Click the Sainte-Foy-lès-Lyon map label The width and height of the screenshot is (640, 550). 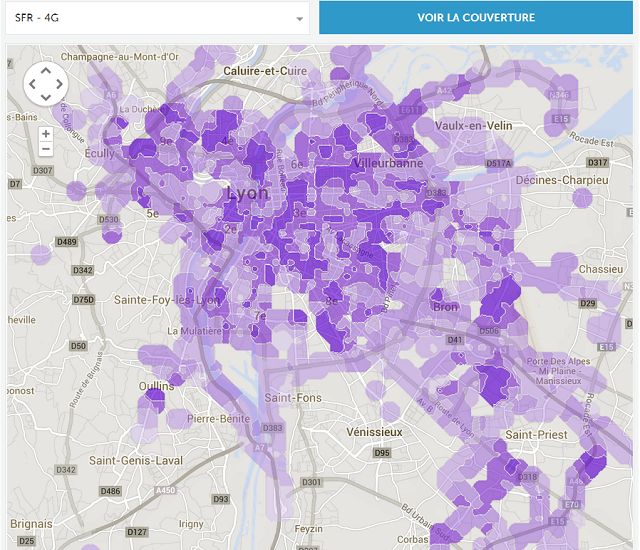coord(167,300)
